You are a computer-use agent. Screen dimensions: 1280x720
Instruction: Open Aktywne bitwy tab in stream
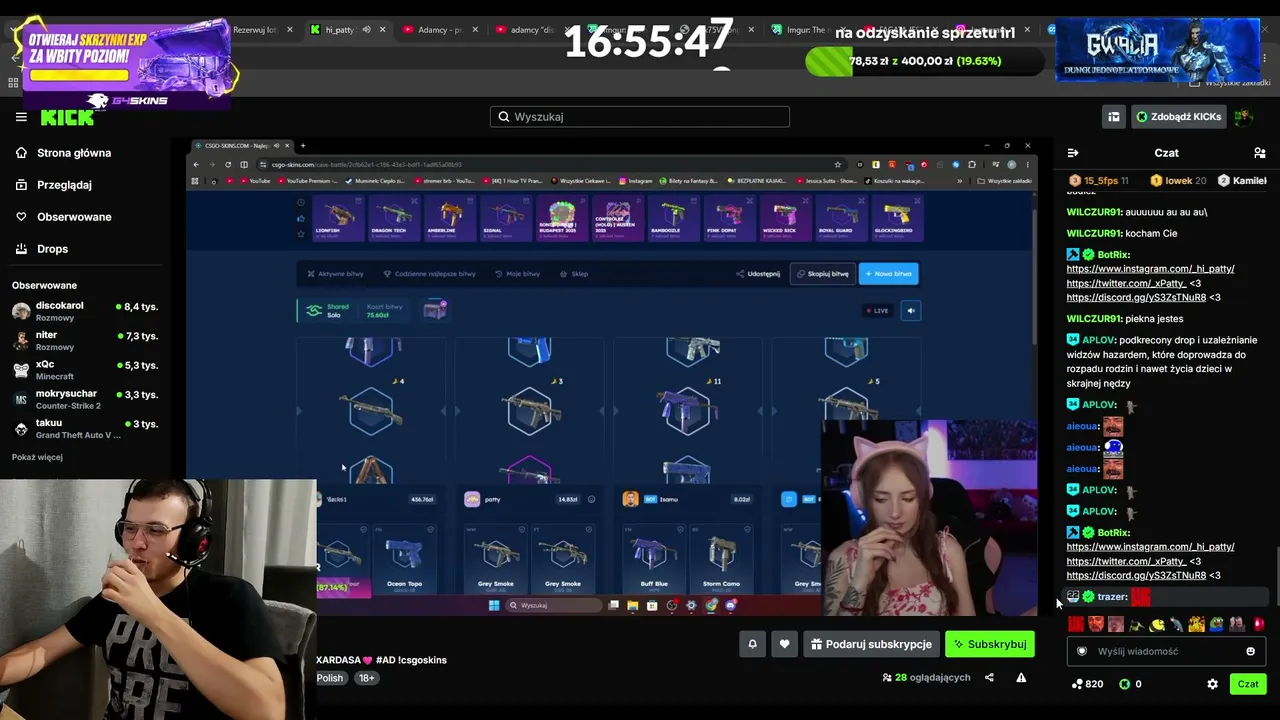(336, 273)
